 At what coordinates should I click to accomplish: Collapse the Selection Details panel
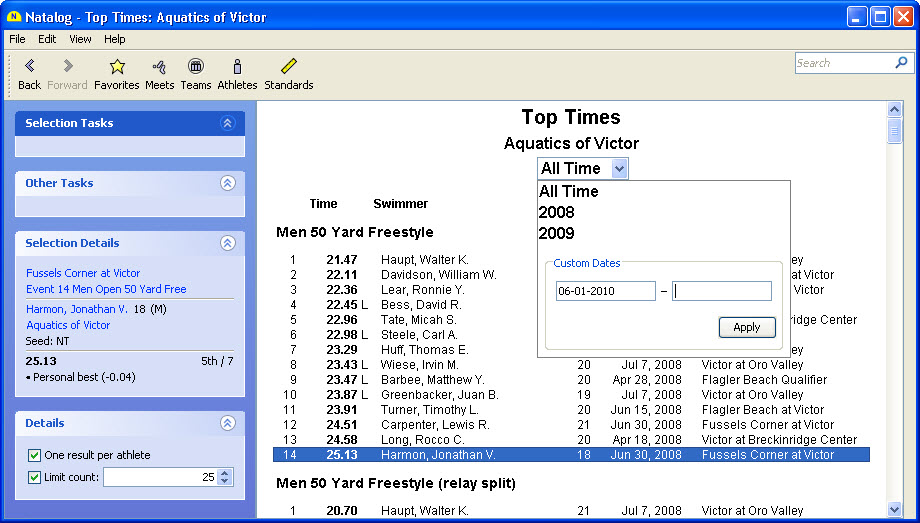click(227, 243)
